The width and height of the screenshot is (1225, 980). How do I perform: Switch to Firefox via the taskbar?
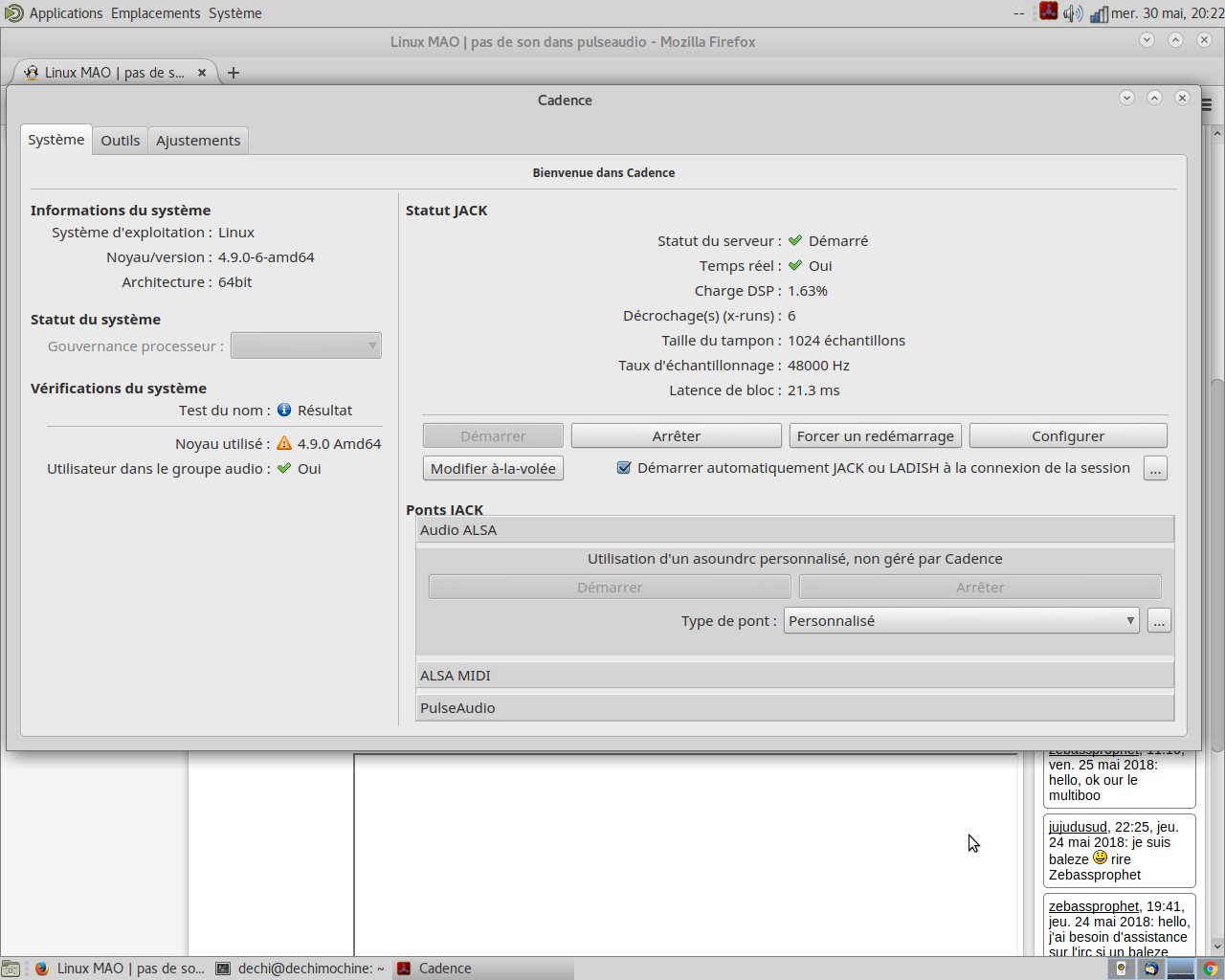click(x=120, y=969)
